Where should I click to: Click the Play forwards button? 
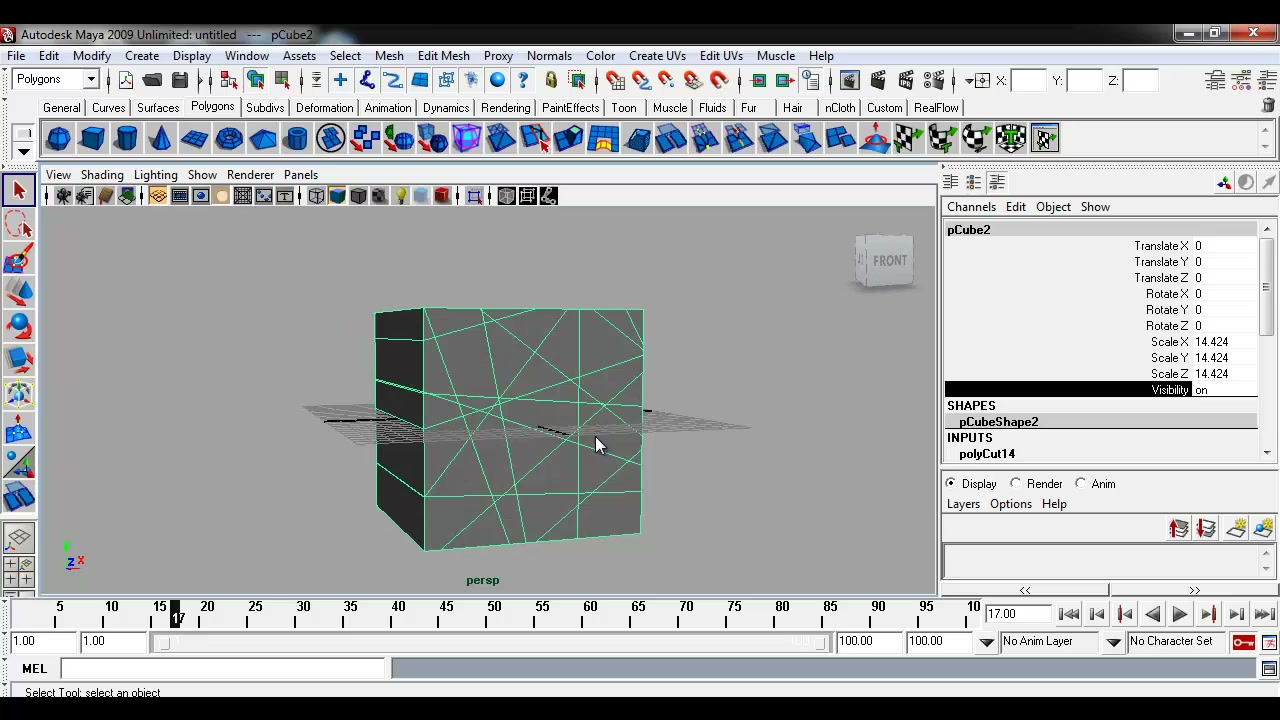[x=1180, y=615]
